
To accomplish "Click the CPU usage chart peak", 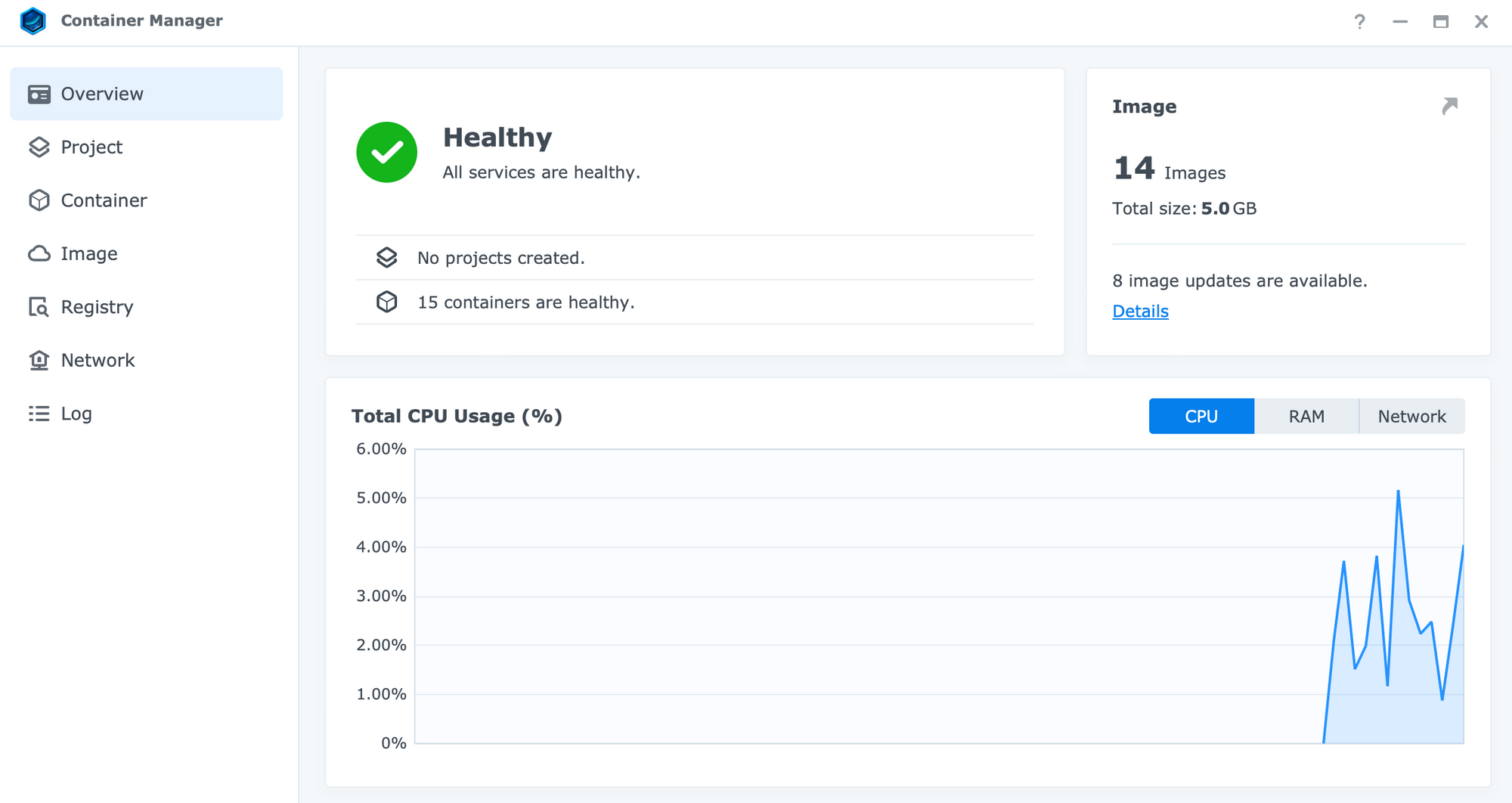I will tap(1398, 492).
